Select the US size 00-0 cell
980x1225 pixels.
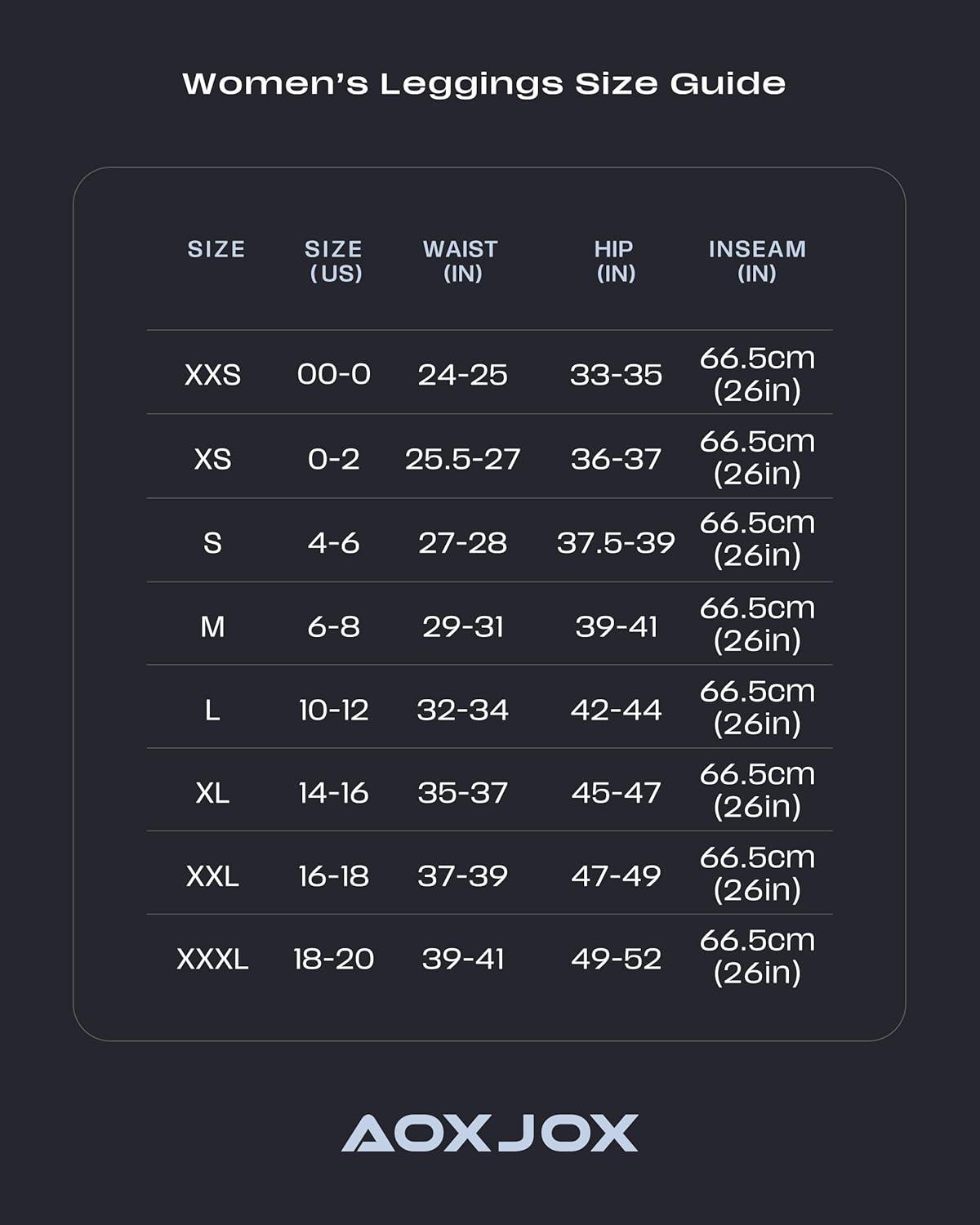coord(333,375)
